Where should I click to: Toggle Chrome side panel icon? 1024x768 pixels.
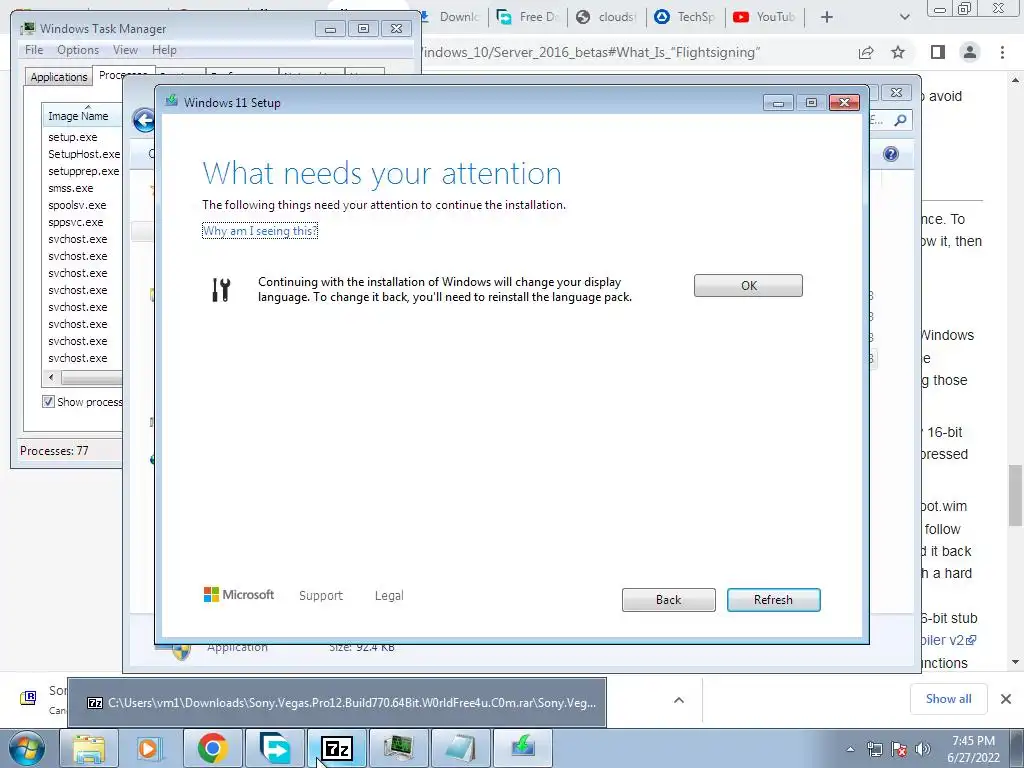tap(938, 52)
